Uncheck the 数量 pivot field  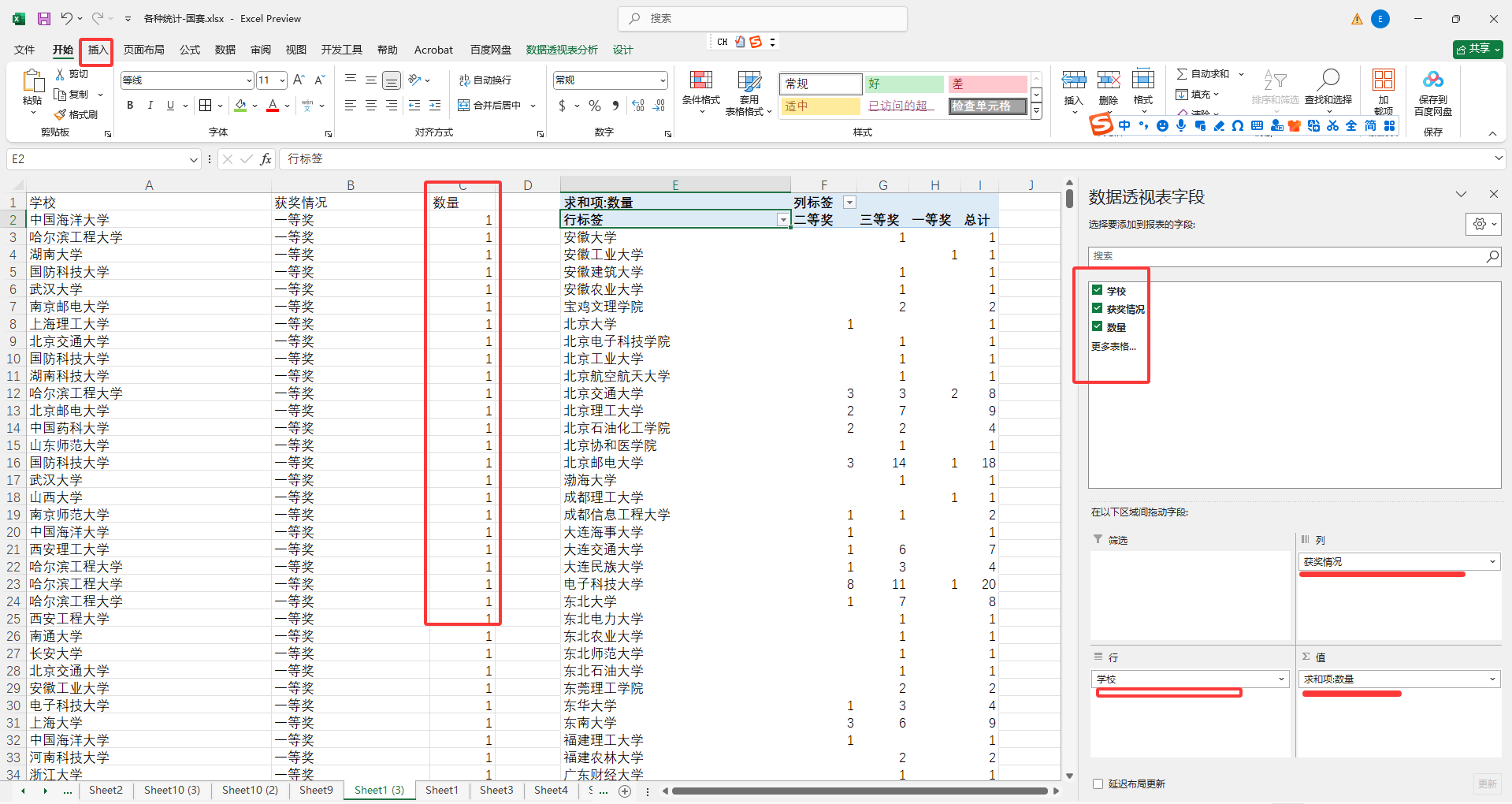pos(1098,326)
